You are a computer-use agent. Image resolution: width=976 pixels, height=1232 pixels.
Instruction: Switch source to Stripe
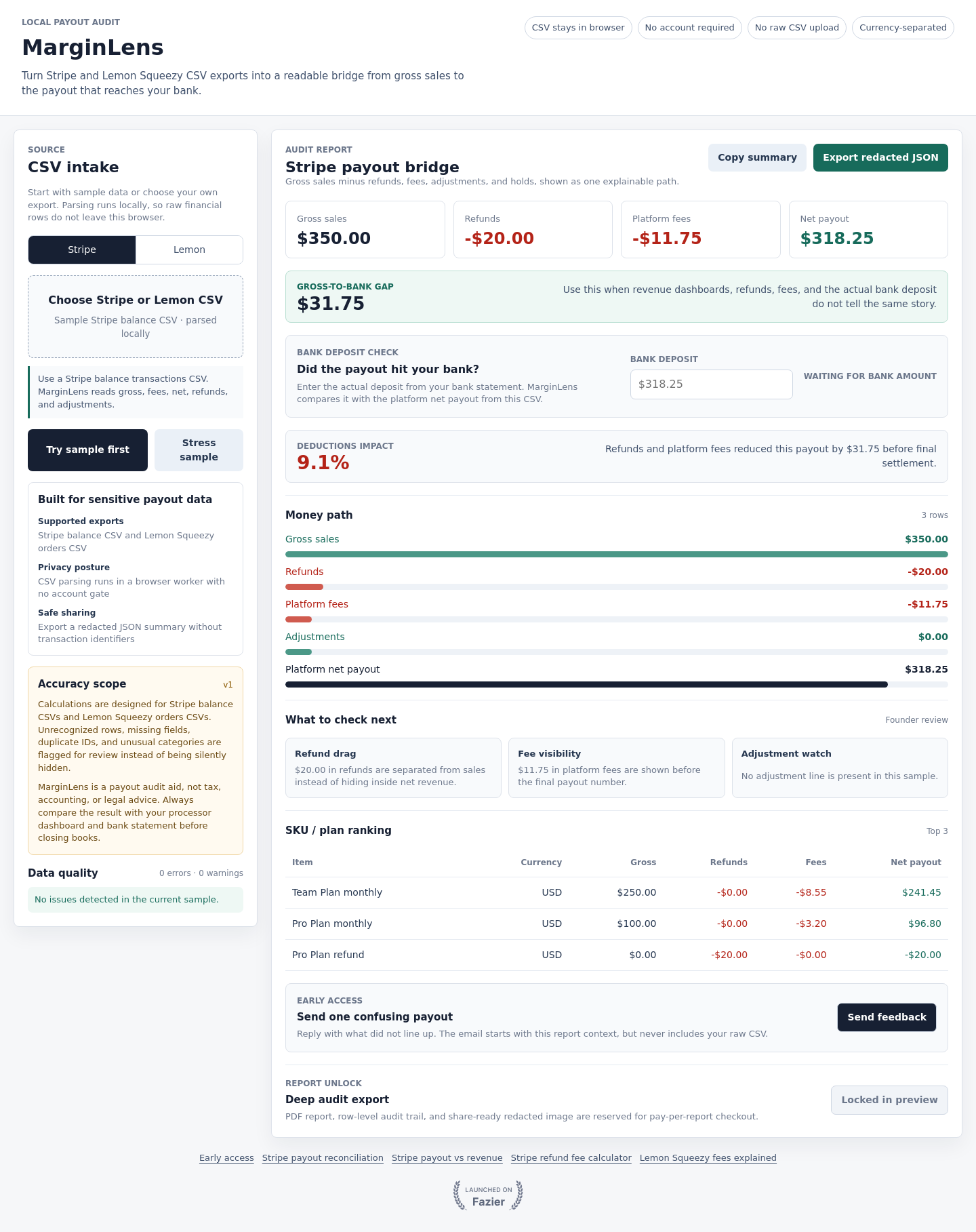82,250
